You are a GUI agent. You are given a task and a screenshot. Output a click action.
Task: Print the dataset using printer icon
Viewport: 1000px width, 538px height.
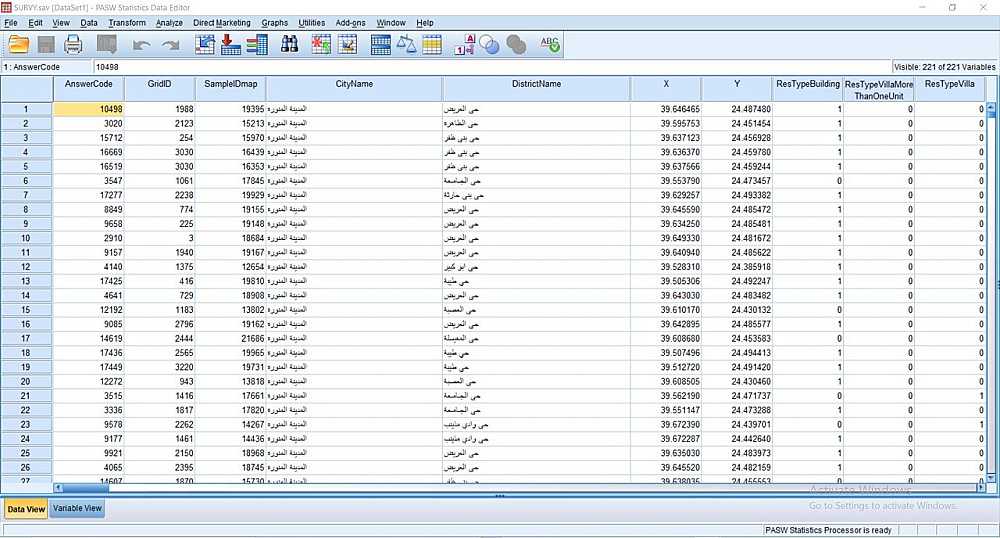tap(73, 45)
